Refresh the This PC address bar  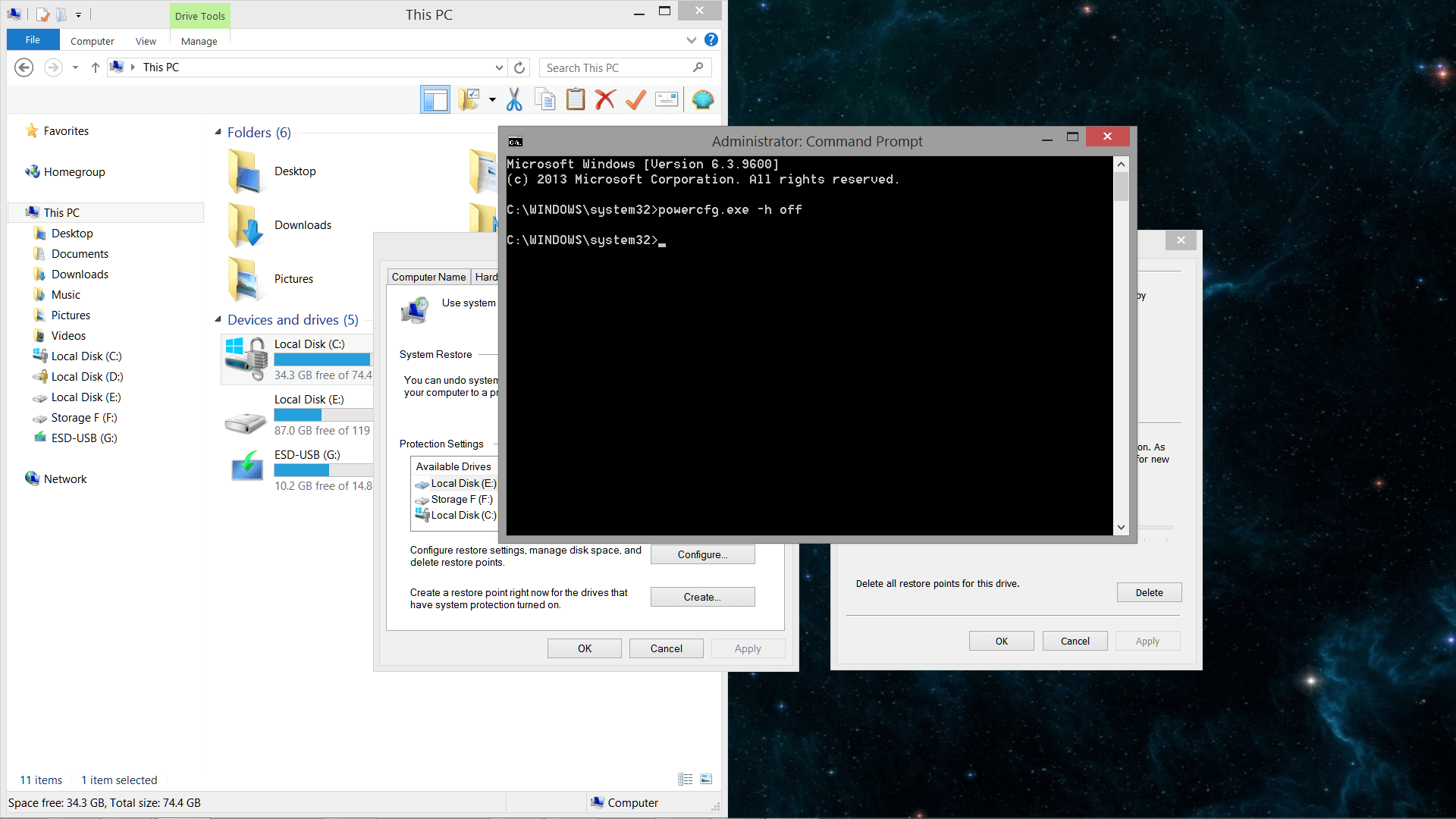pos(519,67)
